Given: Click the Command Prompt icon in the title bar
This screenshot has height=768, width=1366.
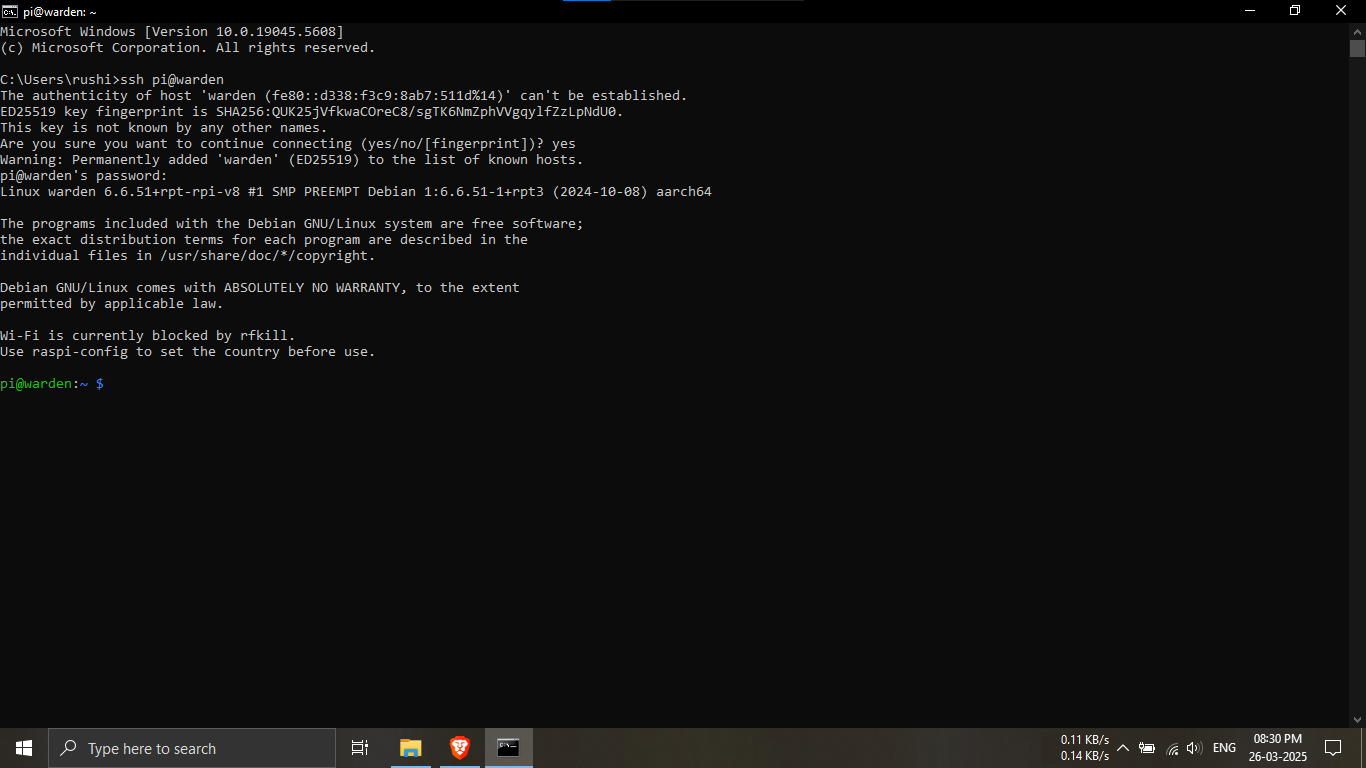Looking at the screenshot, I should click(x=9, y=11).
